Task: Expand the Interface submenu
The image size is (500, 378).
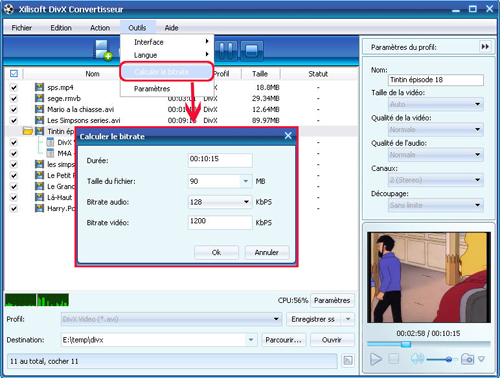Action: tap(167, 42)
